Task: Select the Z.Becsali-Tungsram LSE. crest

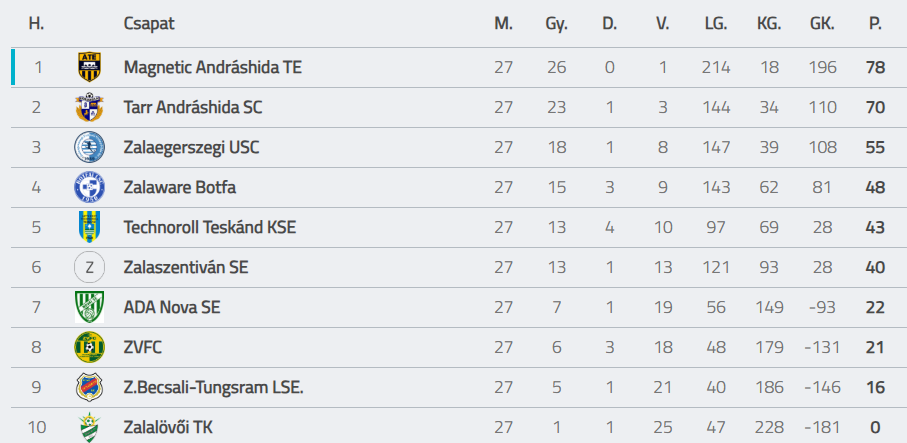Action: point(90,387)
